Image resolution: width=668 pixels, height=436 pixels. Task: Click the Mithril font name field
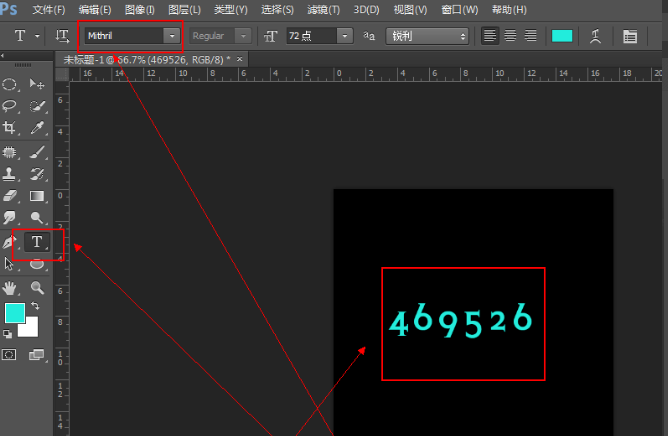pyautogui.click(x=124, y=36)
